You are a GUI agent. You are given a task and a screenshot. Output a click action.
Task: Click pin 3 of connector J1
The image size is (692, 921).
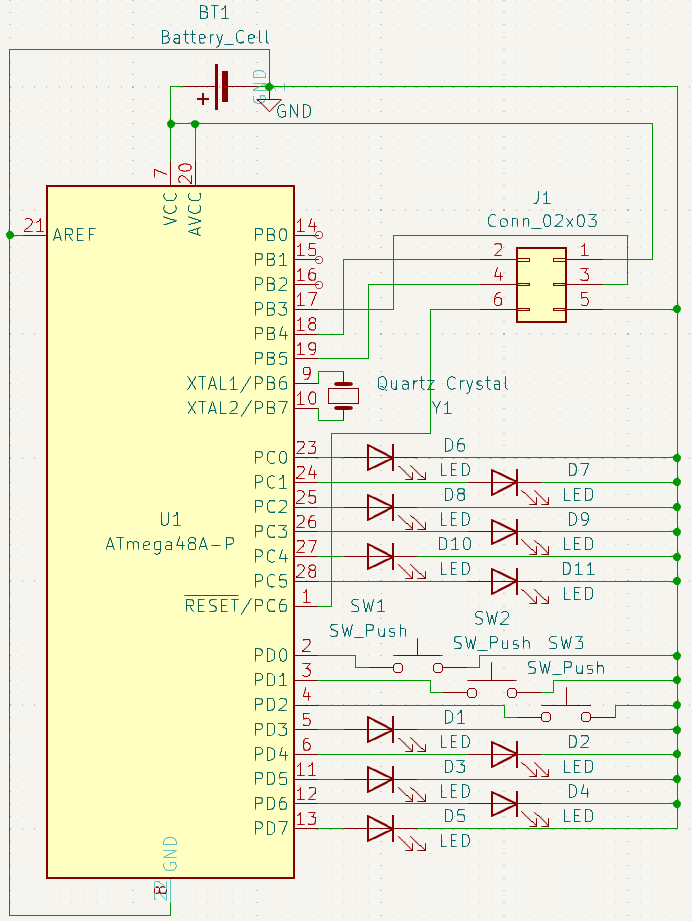click(x=584, y=275)
